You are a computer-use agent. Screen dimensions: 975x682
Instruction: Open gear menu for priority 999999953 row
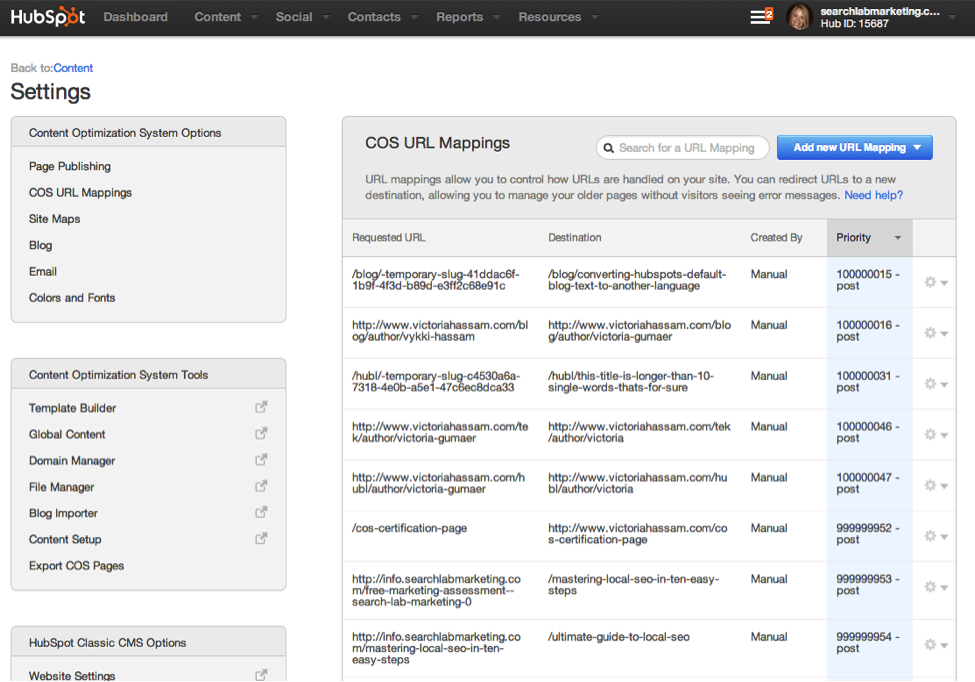(935, 587)
